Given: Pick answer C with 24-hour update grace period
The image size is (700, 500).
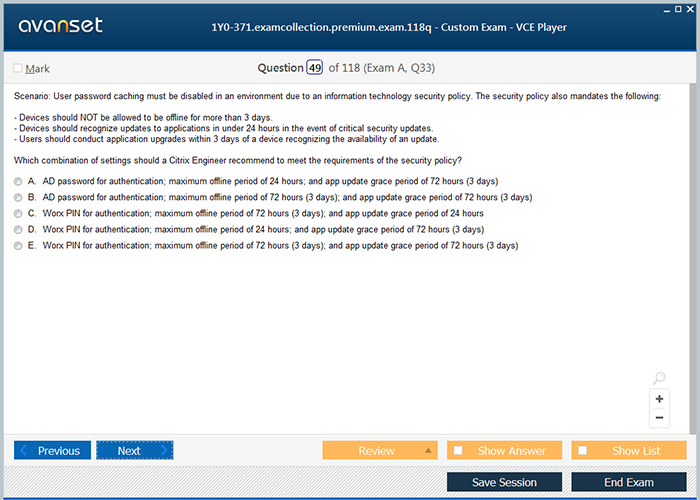Looking at the screenshot, I should click(x=18, y=213).
